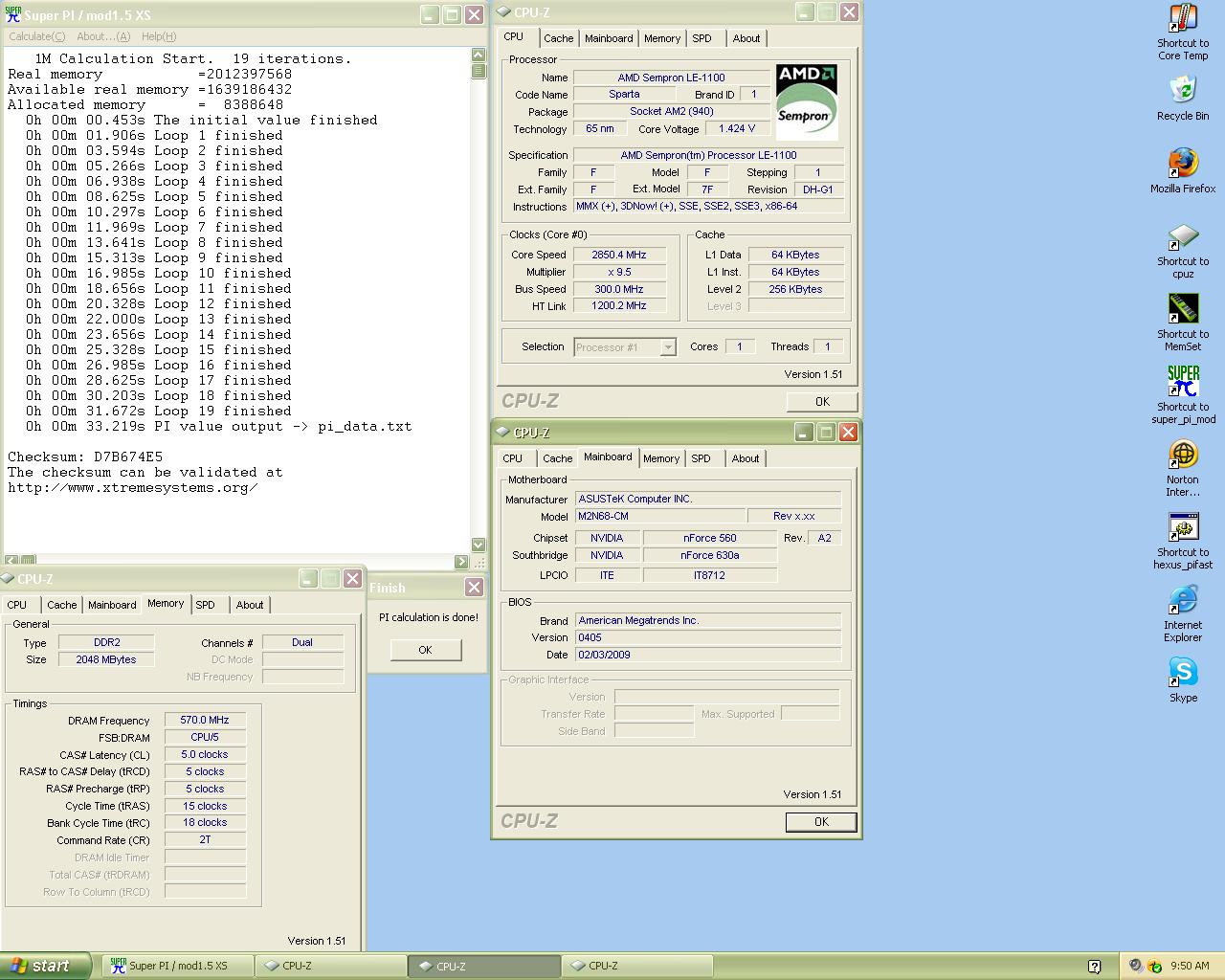Click the CAS# Latency 5.0 clocks value
This screenshot has height=980, width=1225.
tap(205, 754)
